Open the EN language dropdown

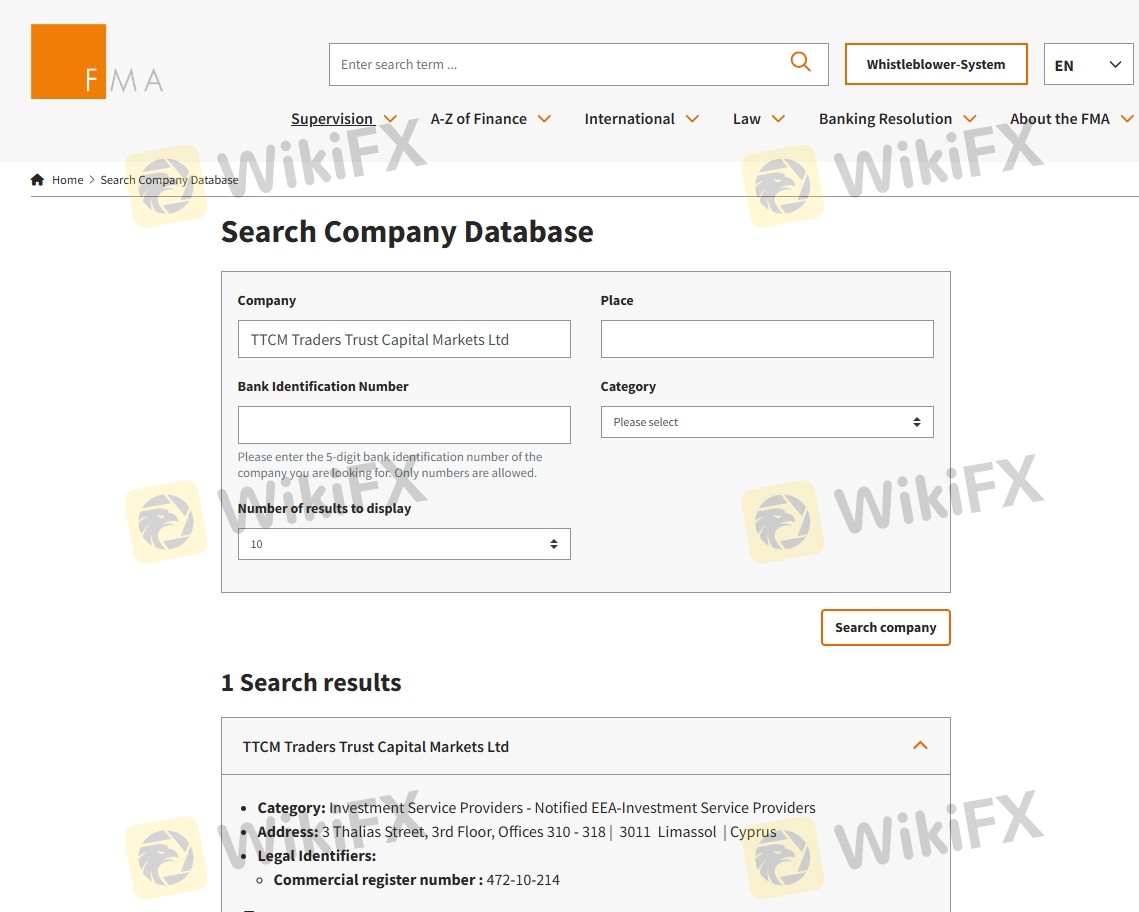(x=1088, y=65)
